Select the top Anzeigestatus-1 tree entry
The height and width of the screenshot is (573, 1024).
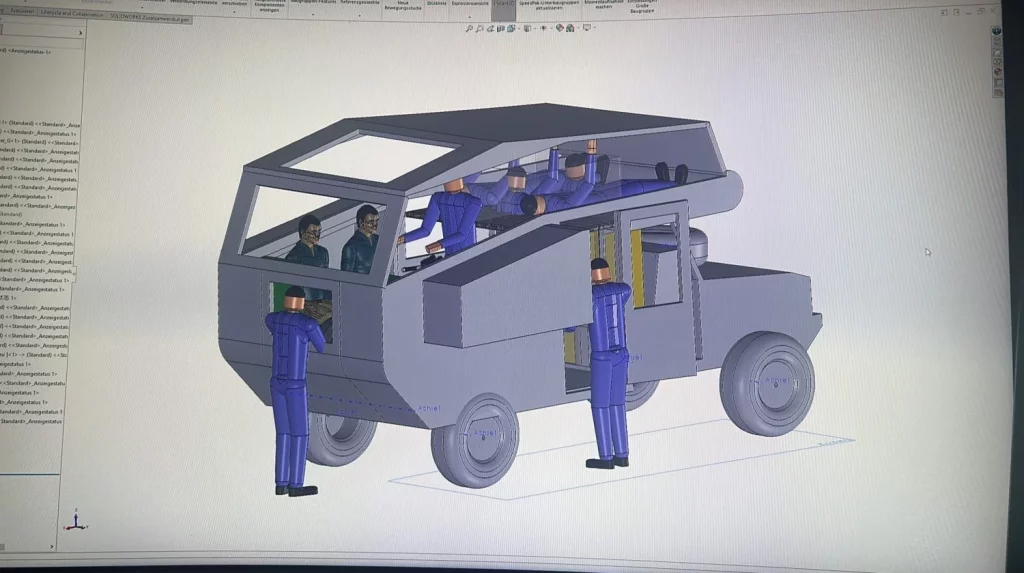click(28, 51)
